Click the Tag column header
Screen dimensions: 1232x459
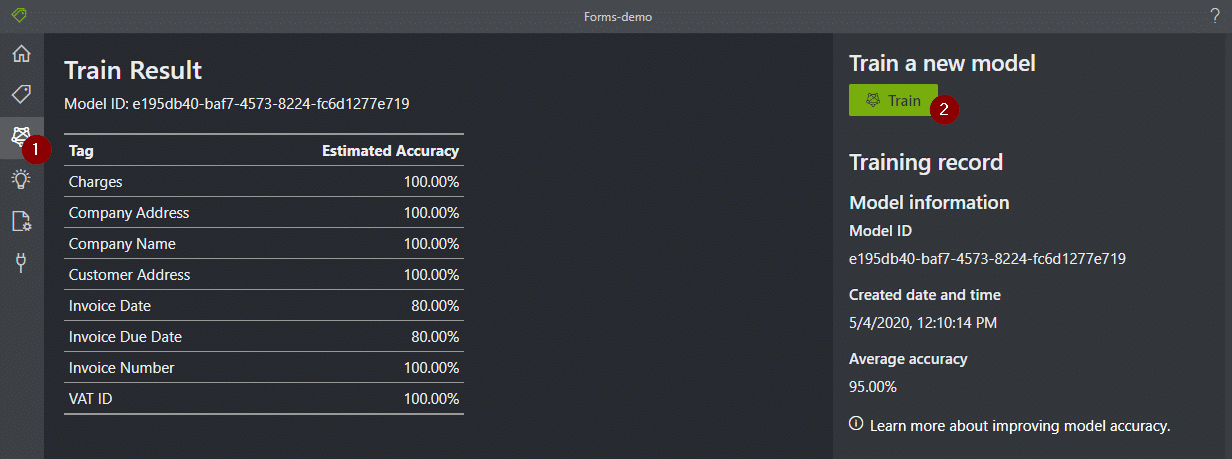81,151
